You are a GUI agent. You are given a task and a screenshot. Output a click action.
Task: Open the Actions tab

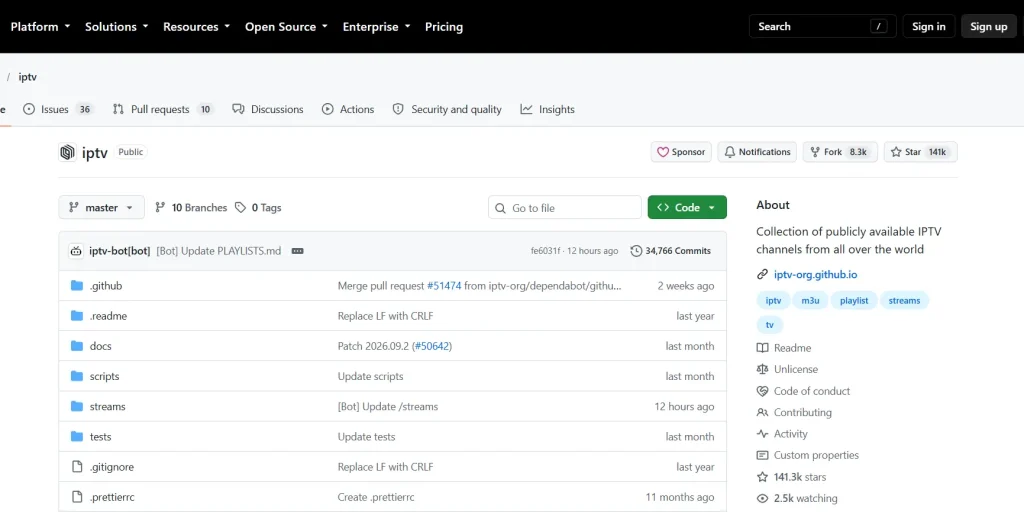click(348, 110)
